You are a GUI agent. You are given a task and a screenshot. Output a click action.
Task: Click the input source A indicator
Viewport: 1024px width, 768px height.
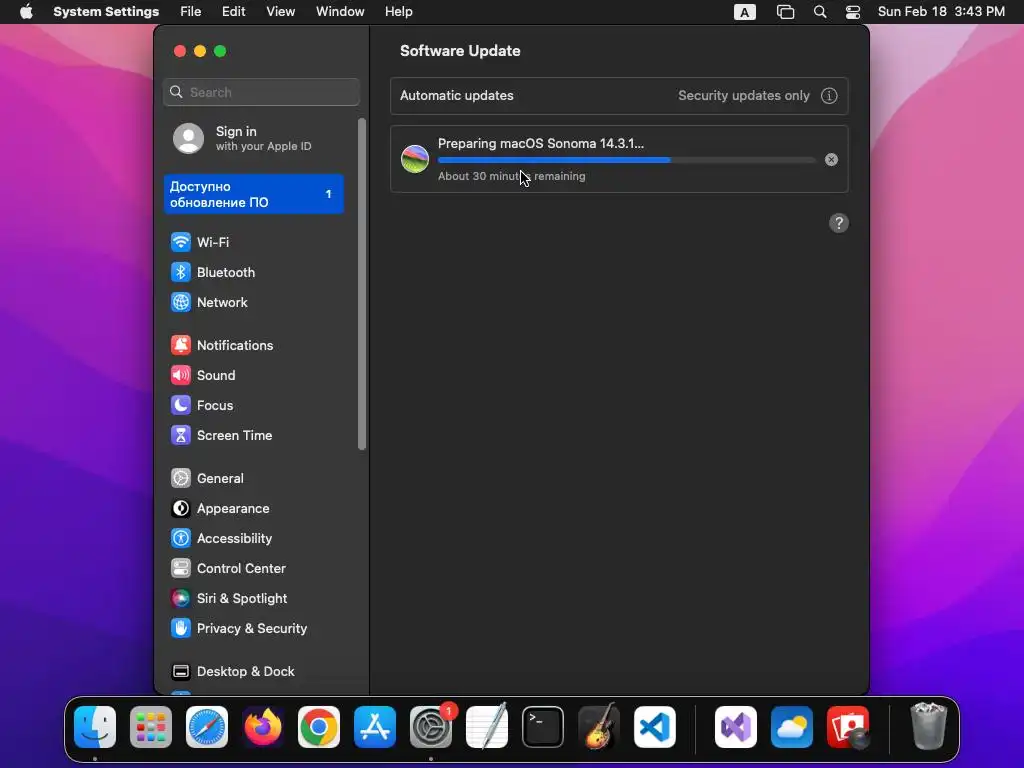point(744,12)
